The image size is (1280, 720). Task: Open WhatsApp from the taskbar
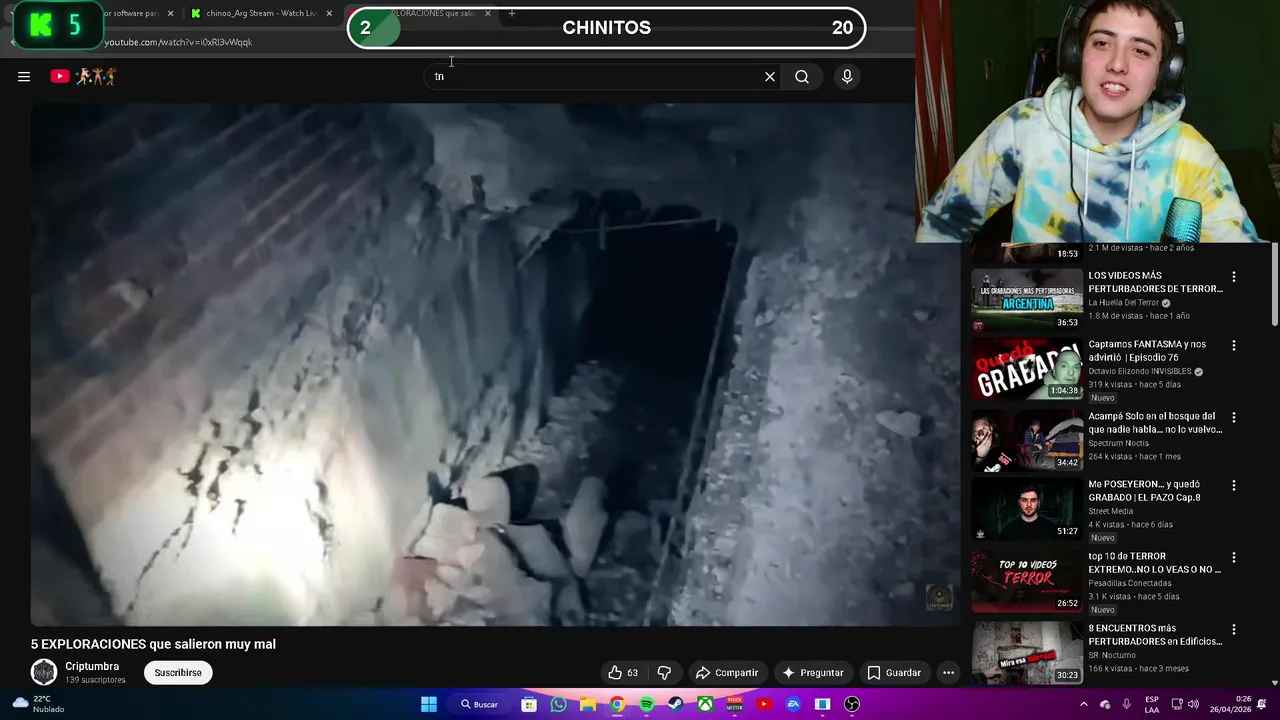coord(558,704)
